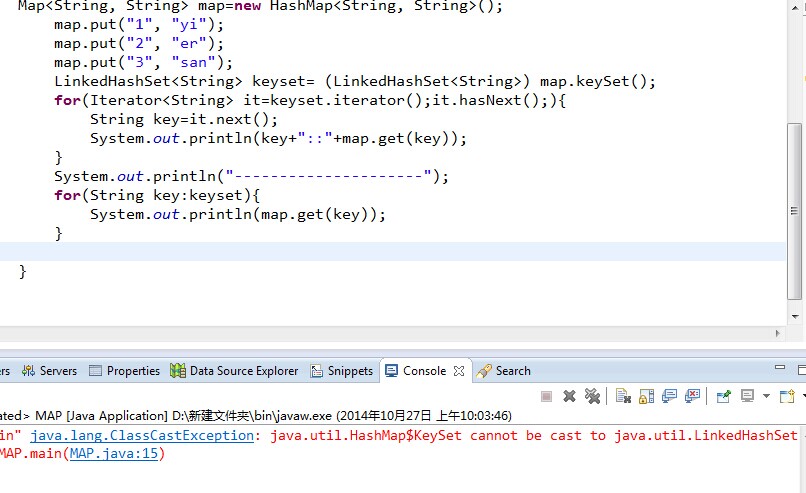Switch to the Properties tab
This screenshot has width=806, height=493.
(124, 371)
